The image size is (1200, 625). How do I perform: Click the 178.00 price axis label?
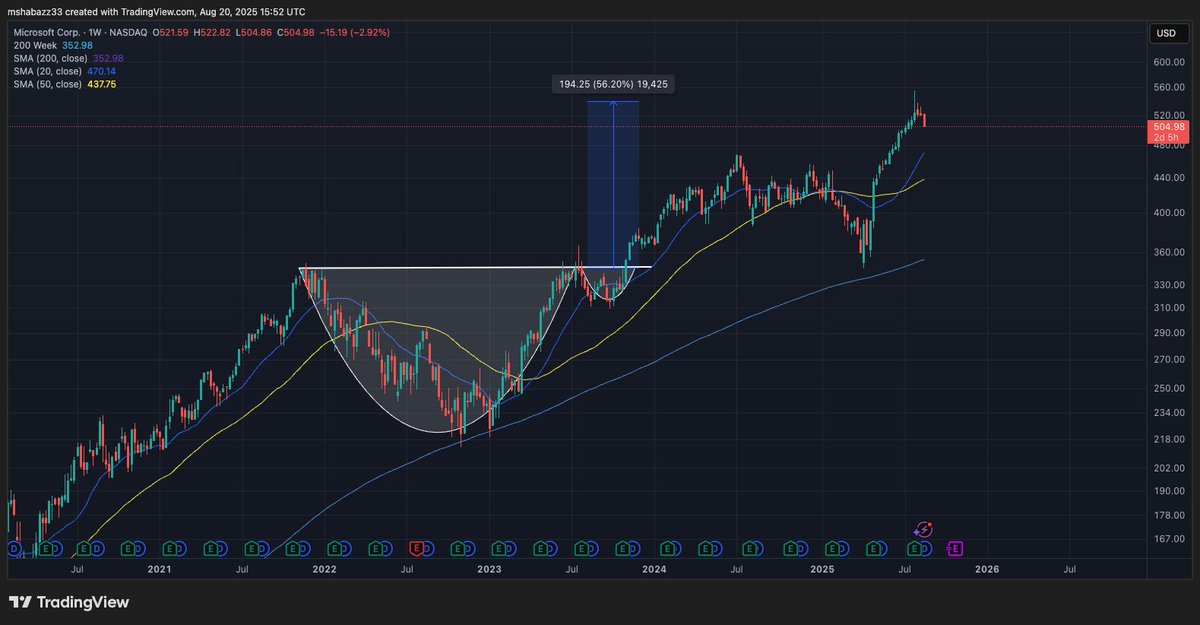tap(1168, 515)
